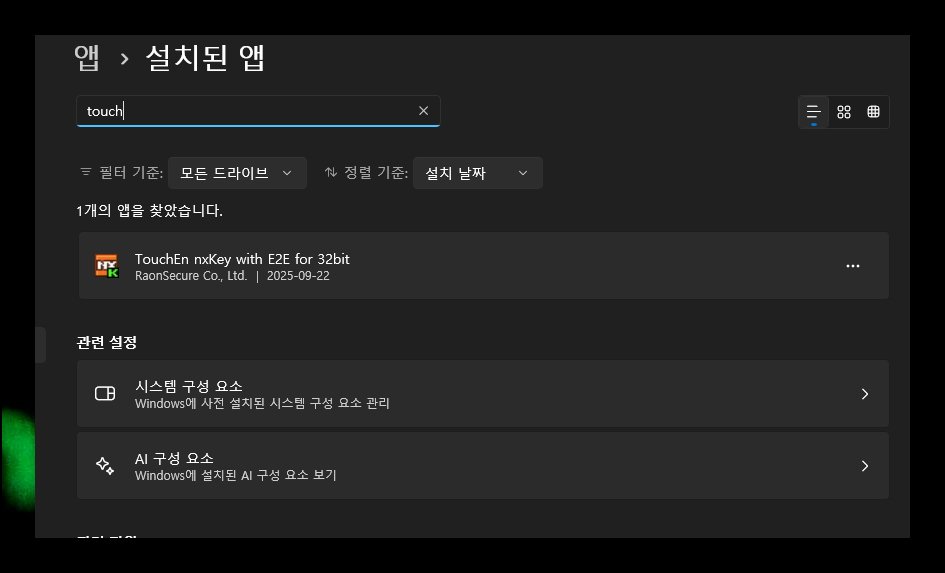Click the TouchEn nxKey app icon

pos(107,266)
